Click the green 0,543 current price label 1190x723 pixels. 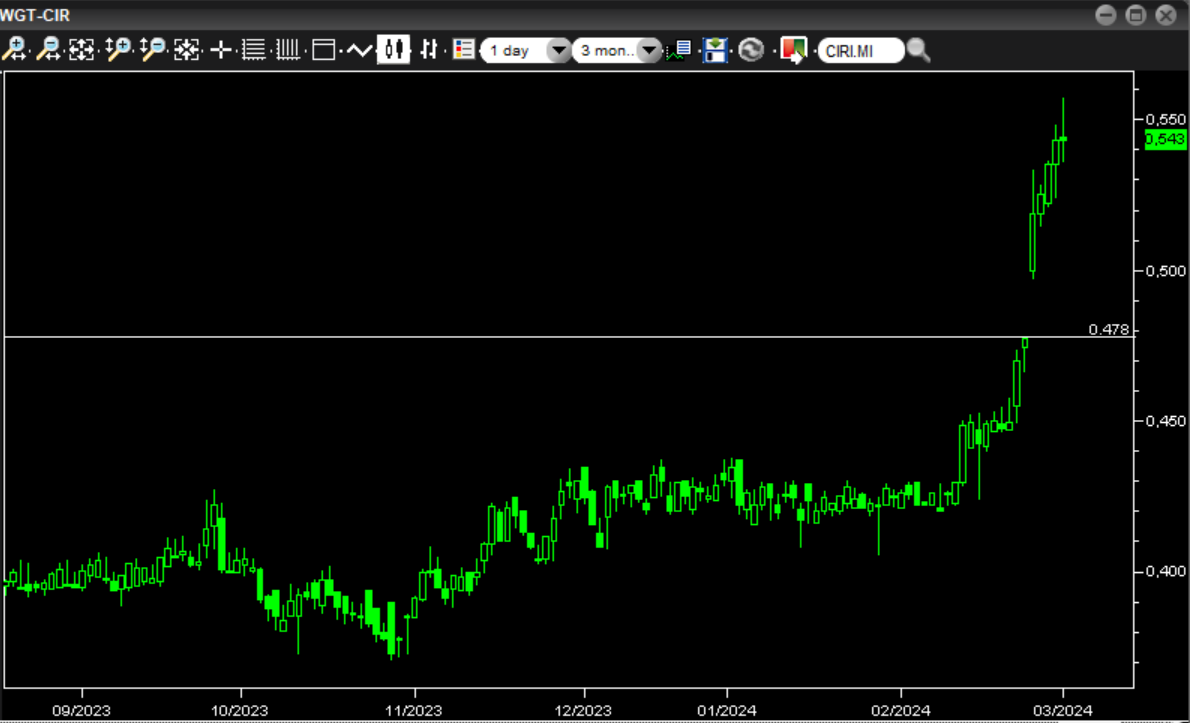point(1165,140)
